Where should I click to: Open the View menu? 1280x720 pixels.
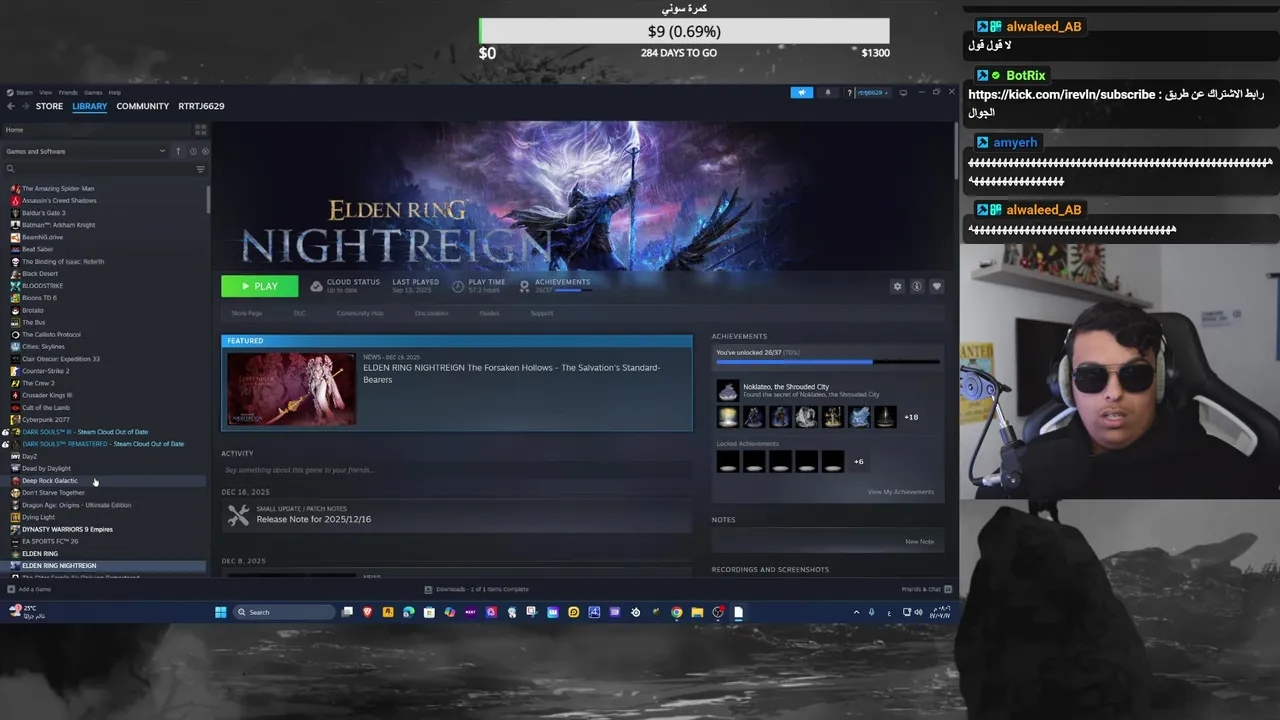(45, 92)
